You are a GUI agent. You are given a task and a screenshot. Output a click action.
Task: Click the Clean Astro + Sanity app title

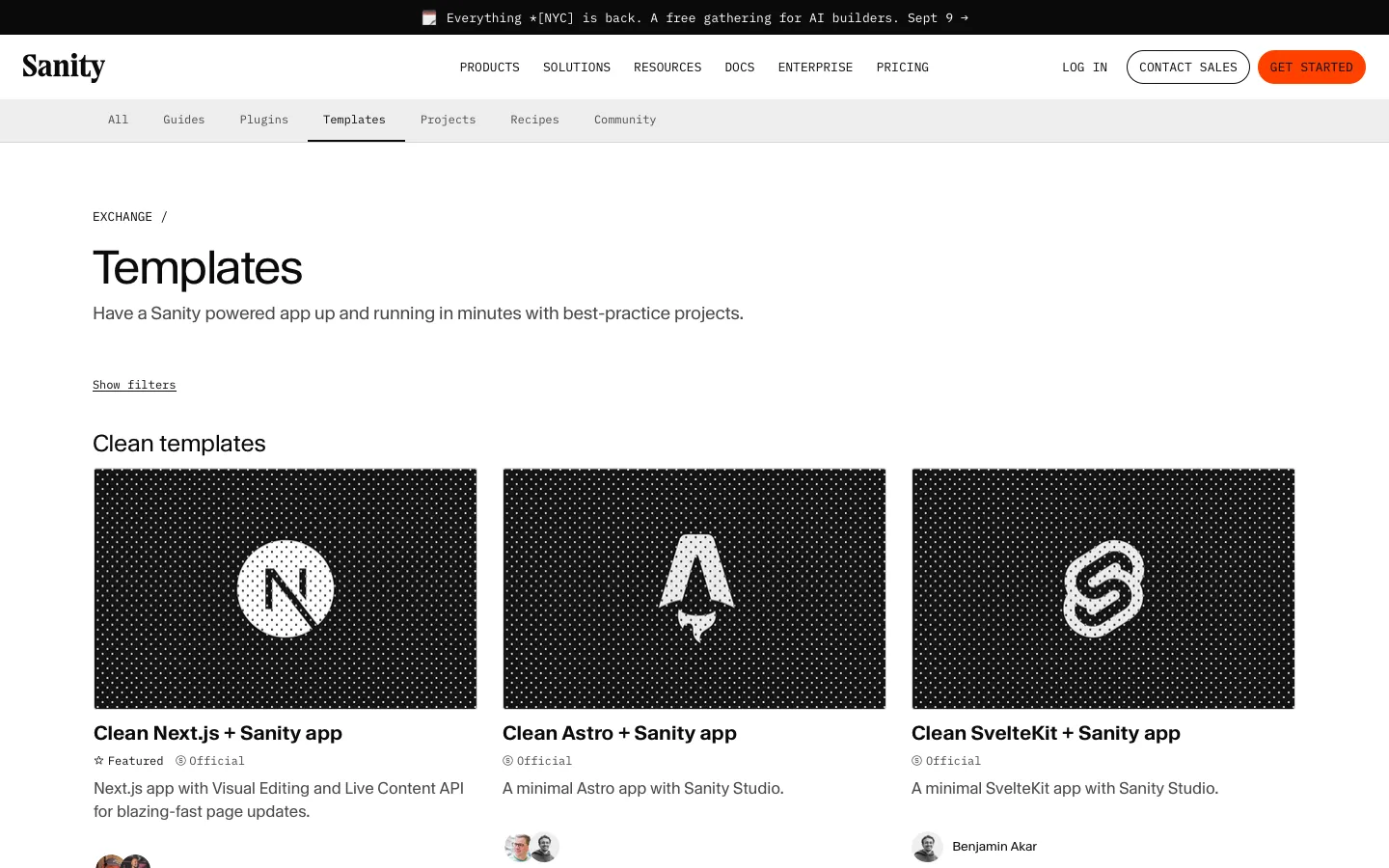point(619,733)
